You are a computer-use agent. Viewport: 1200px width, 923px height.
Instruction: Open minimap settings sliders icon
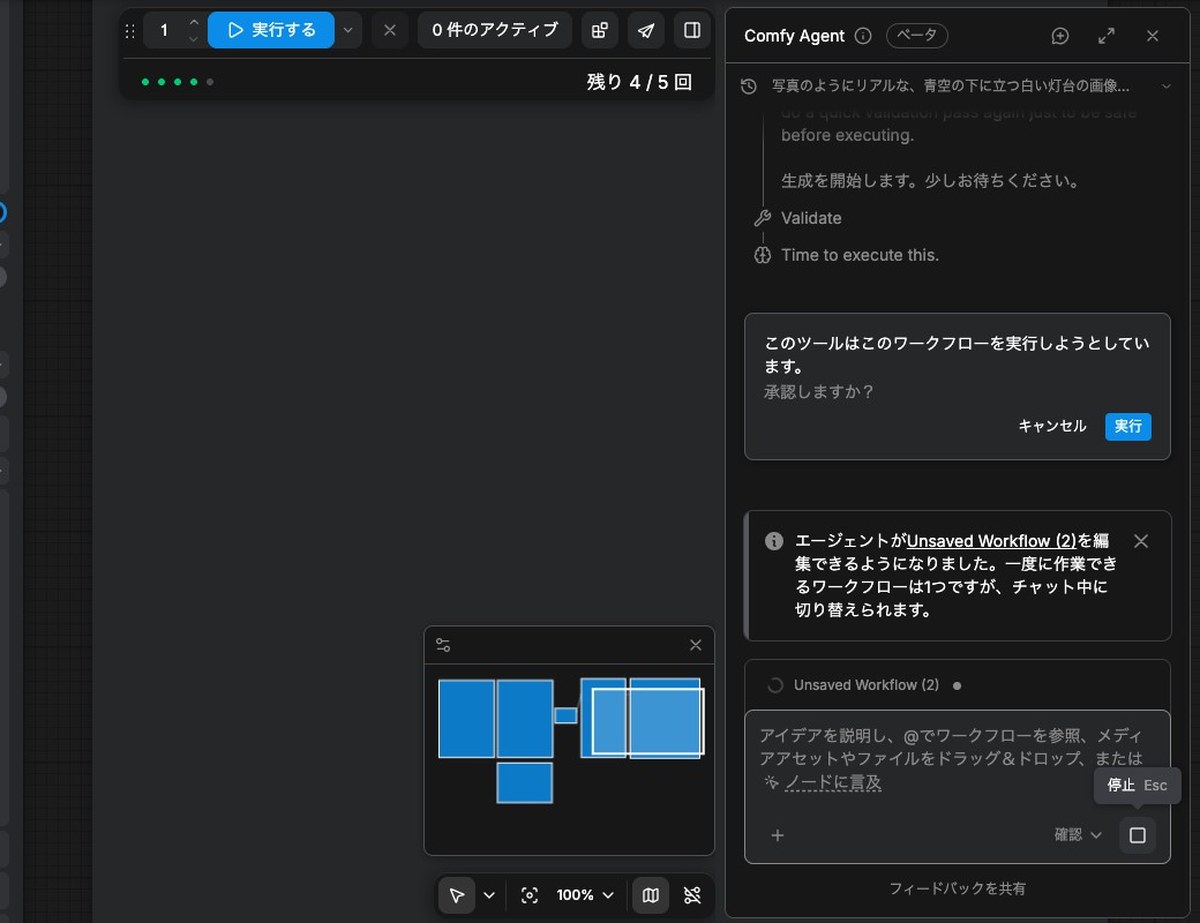pyautogui.click(x=443, y=645)
